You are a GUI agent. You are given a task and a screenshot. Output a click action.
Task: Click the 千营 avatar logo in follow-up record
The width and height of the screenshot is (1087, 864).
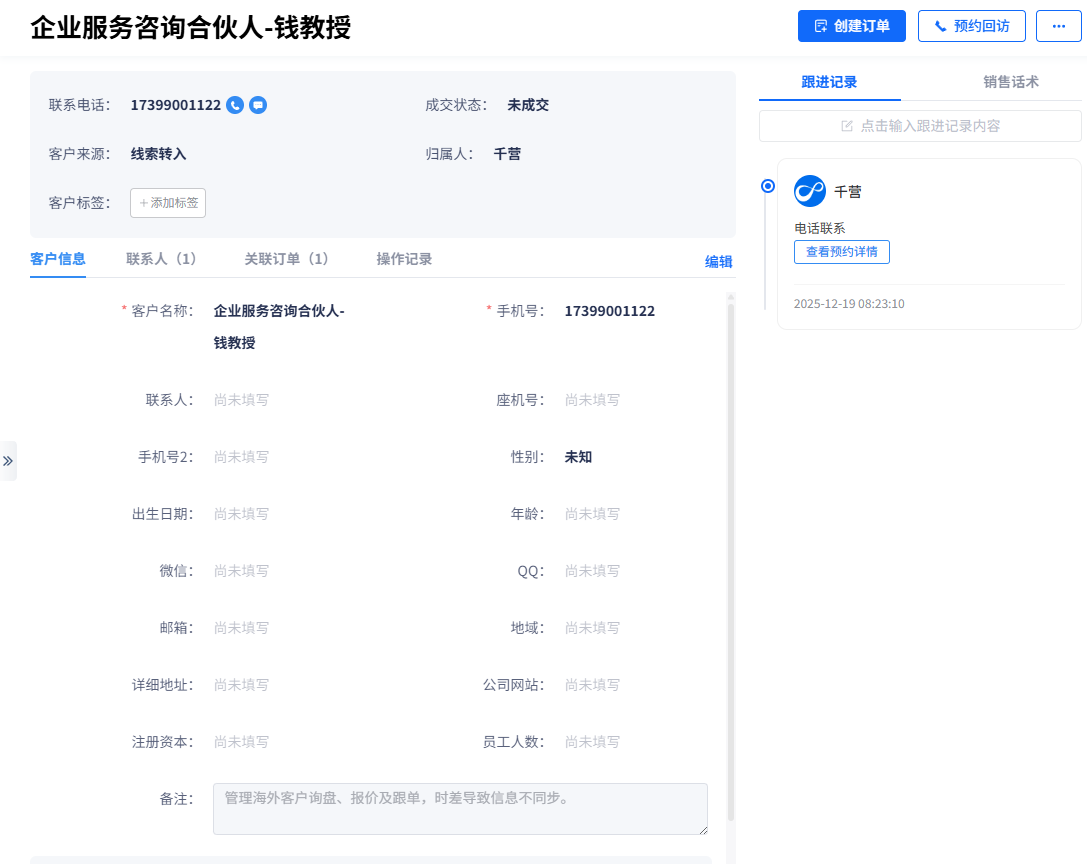click(810, 191)
